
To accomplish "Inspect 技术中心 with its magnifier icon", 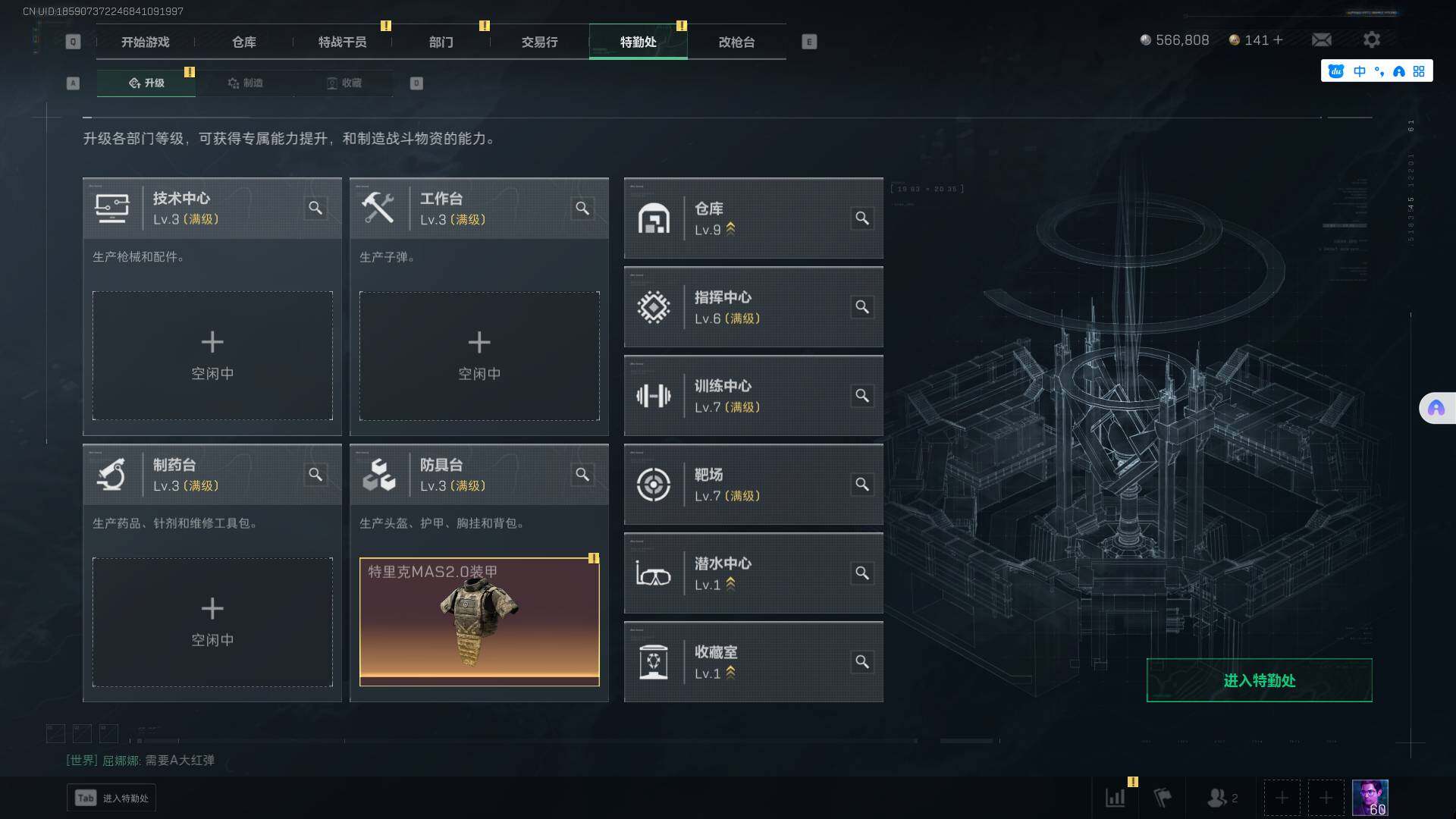I will pos(315,208).
